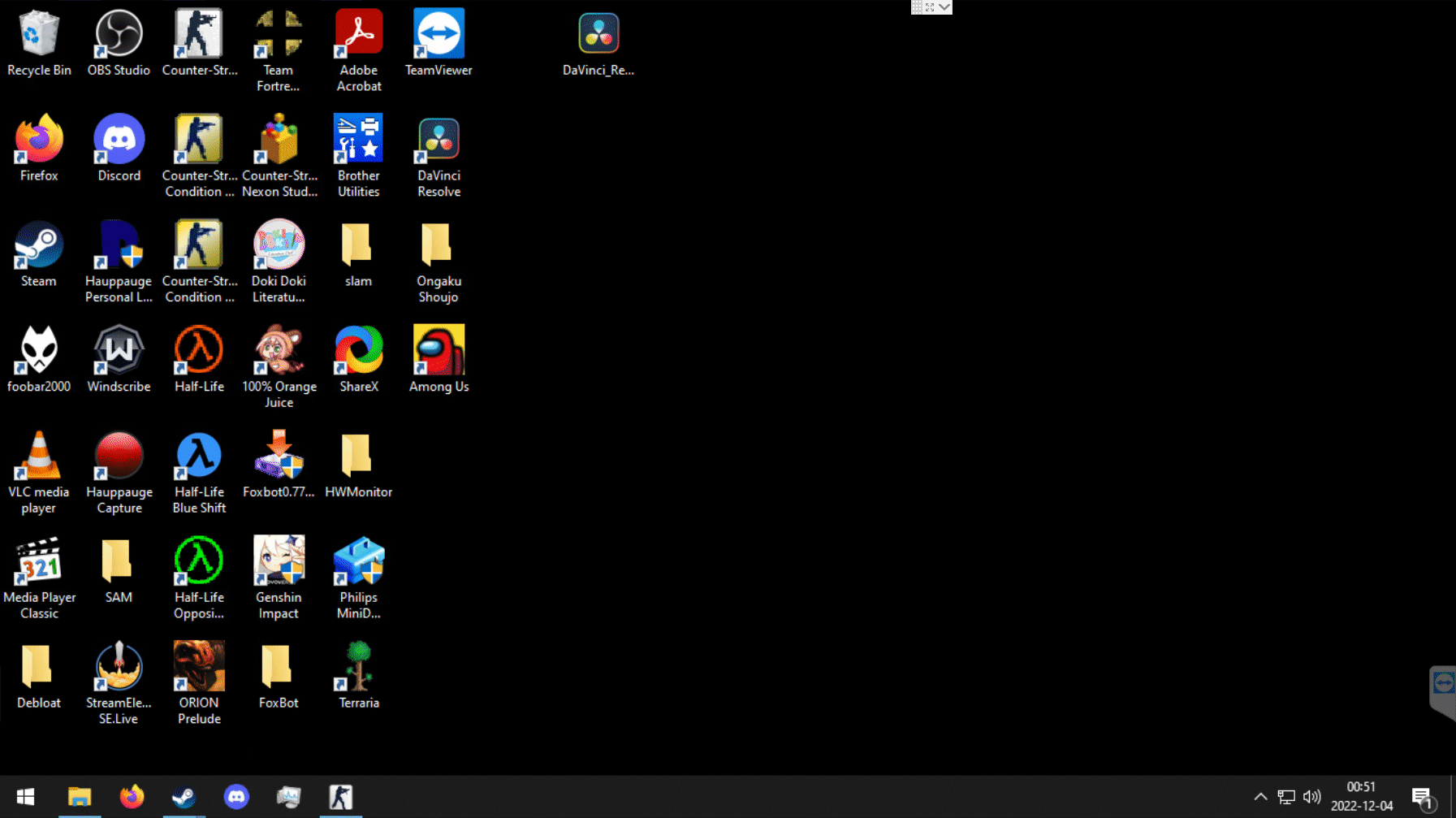Select the ORION Prelude shortcut
1456x818 pixels.
click(x=199, y=685)
